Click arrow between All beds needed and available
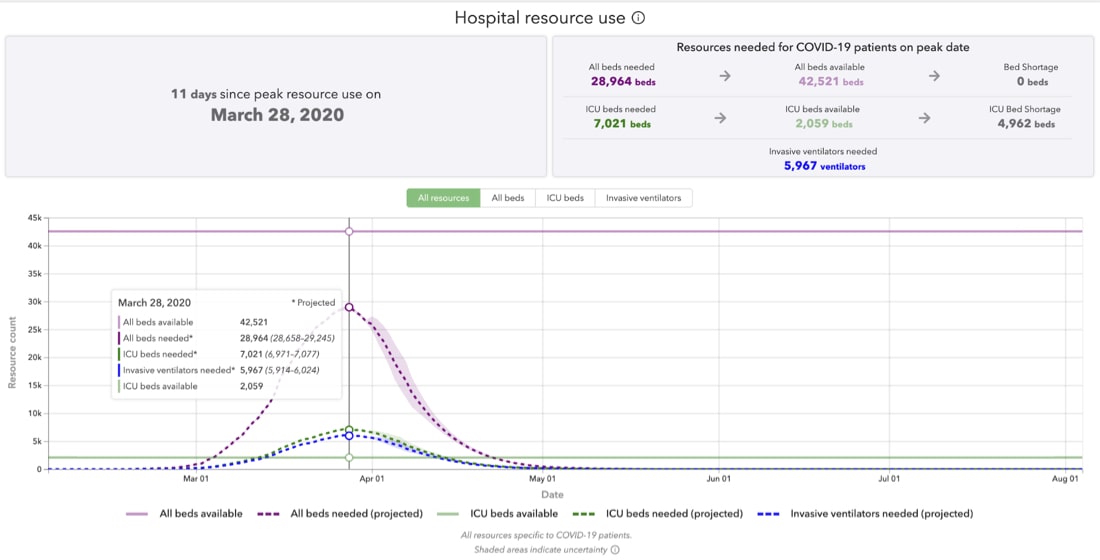Viewport: 1100px width, 560px height. click(x=725, y=76)
